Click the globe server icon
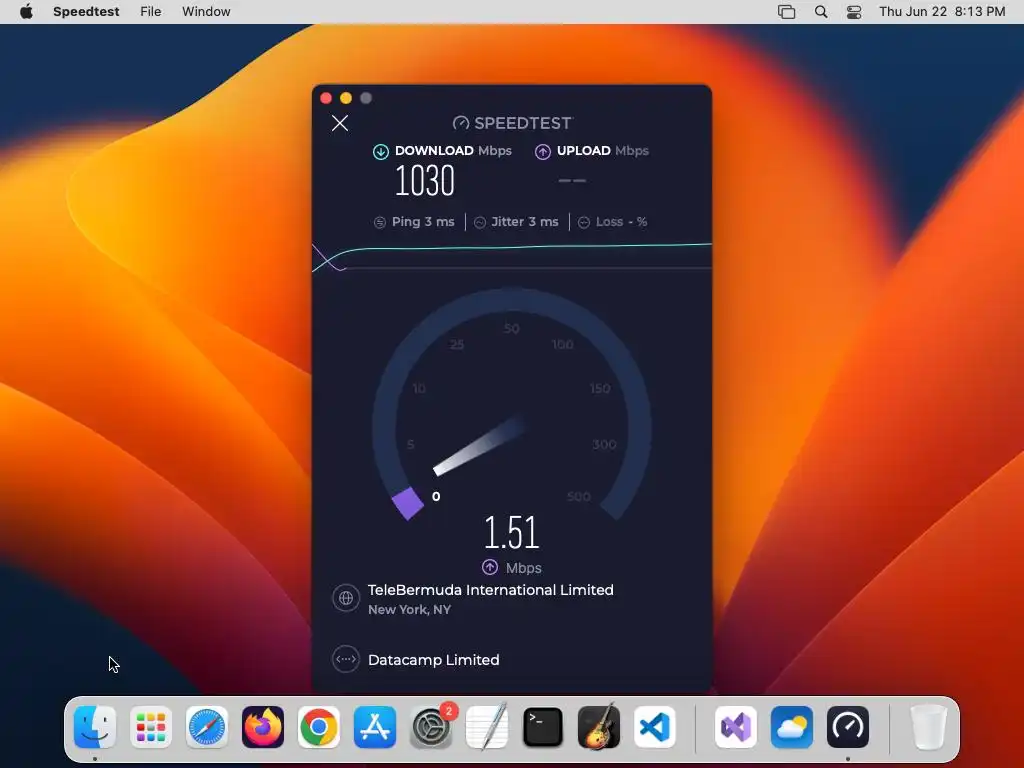 coord(345,598)
